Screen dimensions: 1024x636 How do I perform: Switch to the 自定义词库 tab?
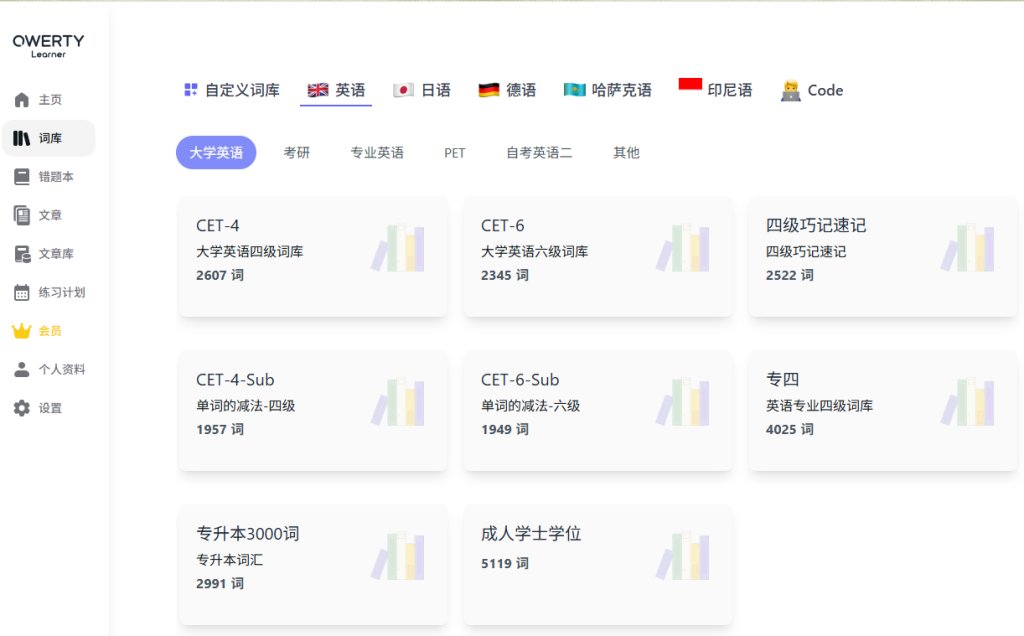click(232, 90)
